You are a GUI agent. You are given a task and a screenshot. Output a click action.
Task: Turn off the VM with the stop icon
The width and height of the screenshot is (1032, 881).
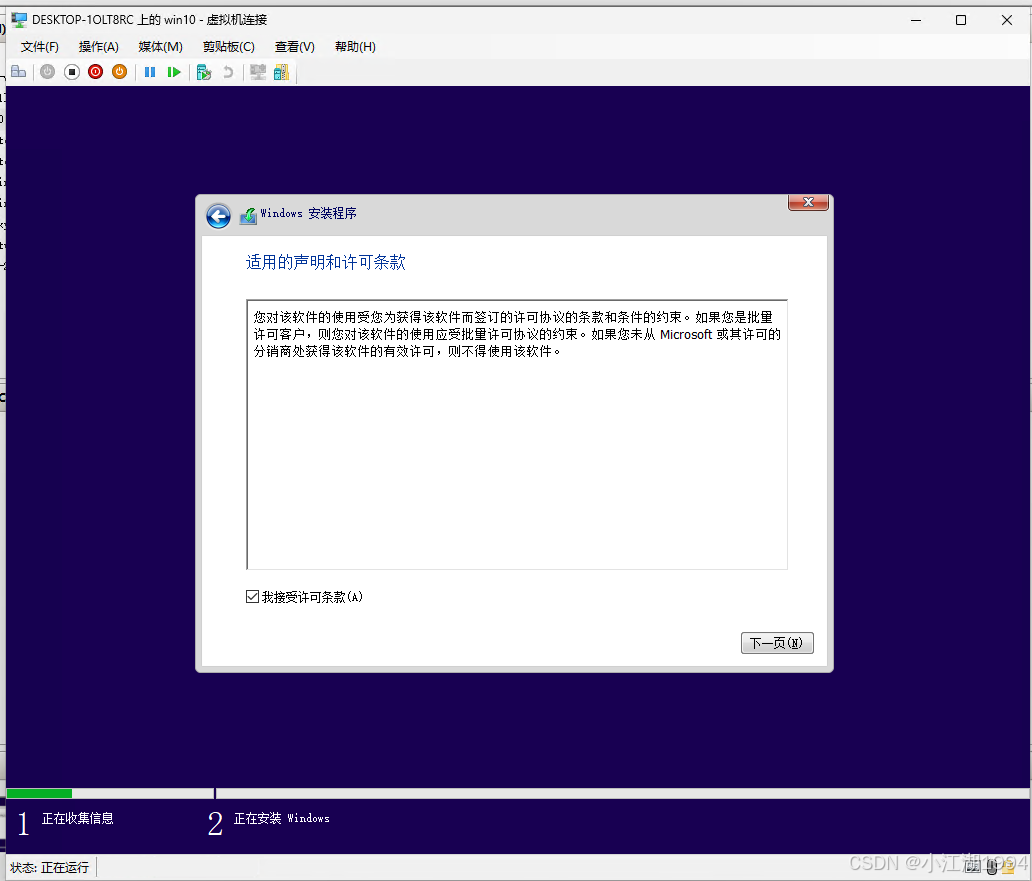coord(72,72)
